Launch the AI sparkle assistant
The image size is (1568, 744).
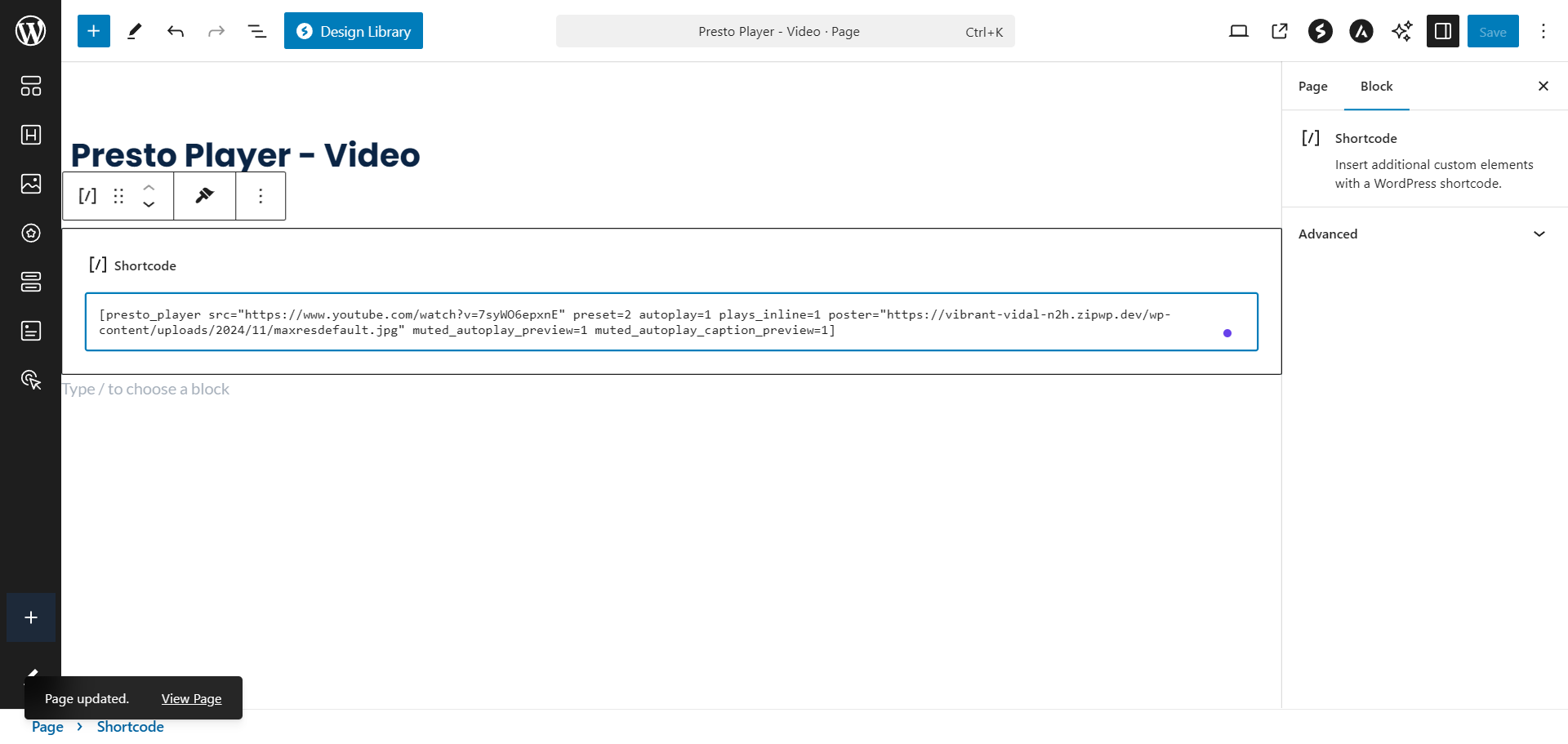(x=1402, y=31)
